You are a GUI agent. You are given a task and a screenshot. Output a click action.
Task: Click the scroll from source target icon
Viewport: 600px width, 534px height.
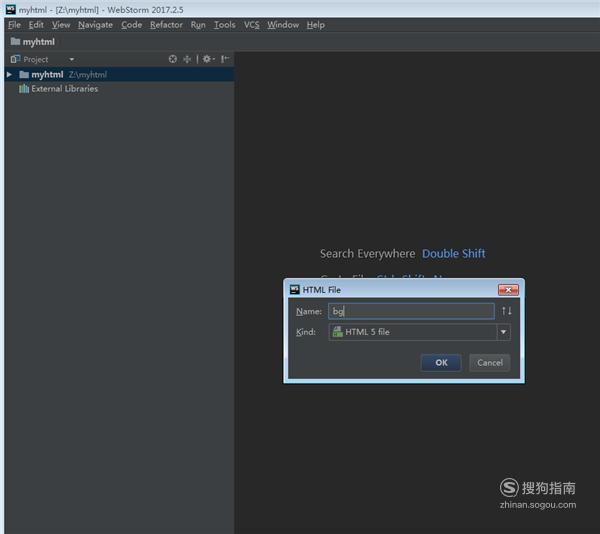point(173,59)
